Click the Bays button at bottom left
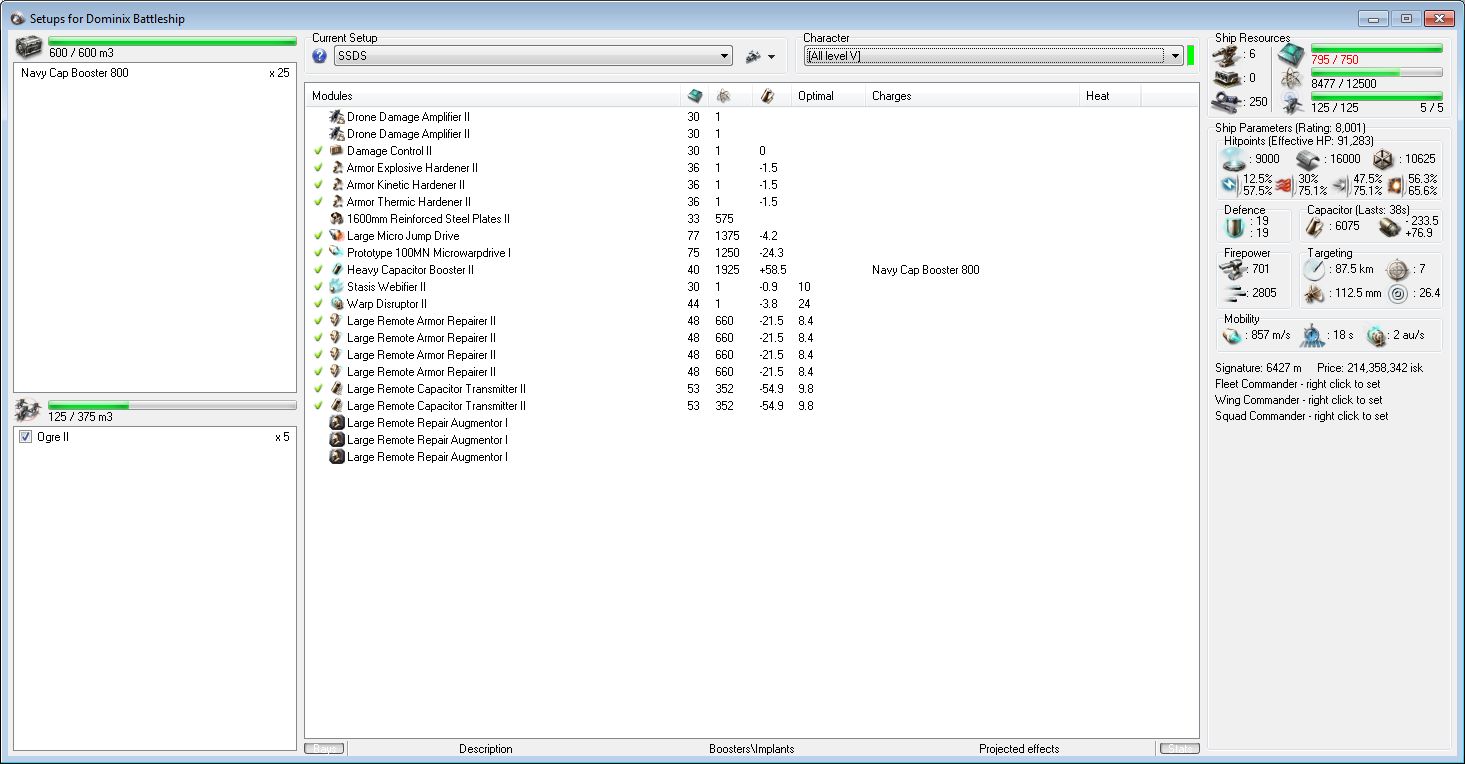Viewport: 1465px width, 764px height. pyautogui.click(x=325, y=749)
